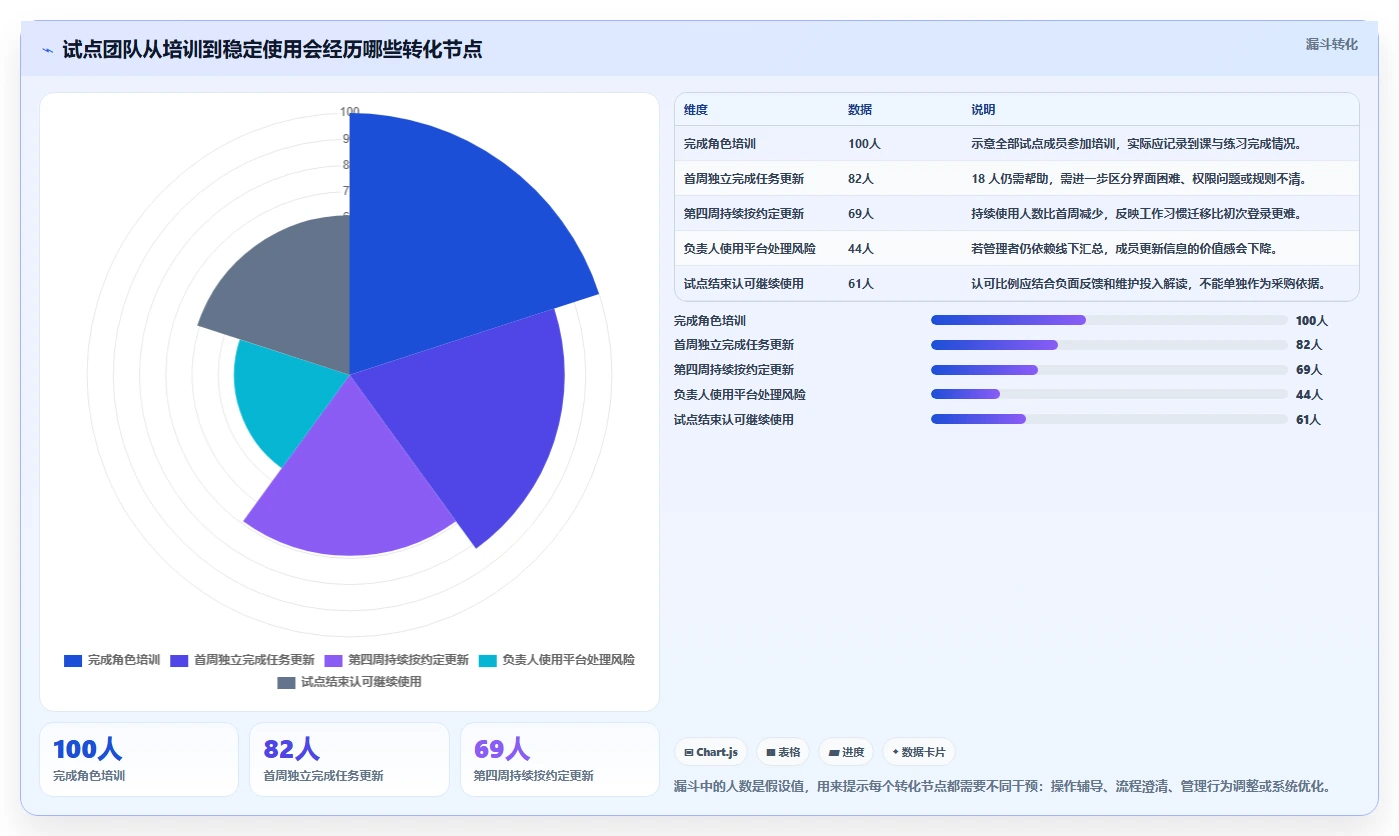Viewport: 1399px width, 836px height.
Task: Click the axis label 100 on chart
Action: (349, 112)
